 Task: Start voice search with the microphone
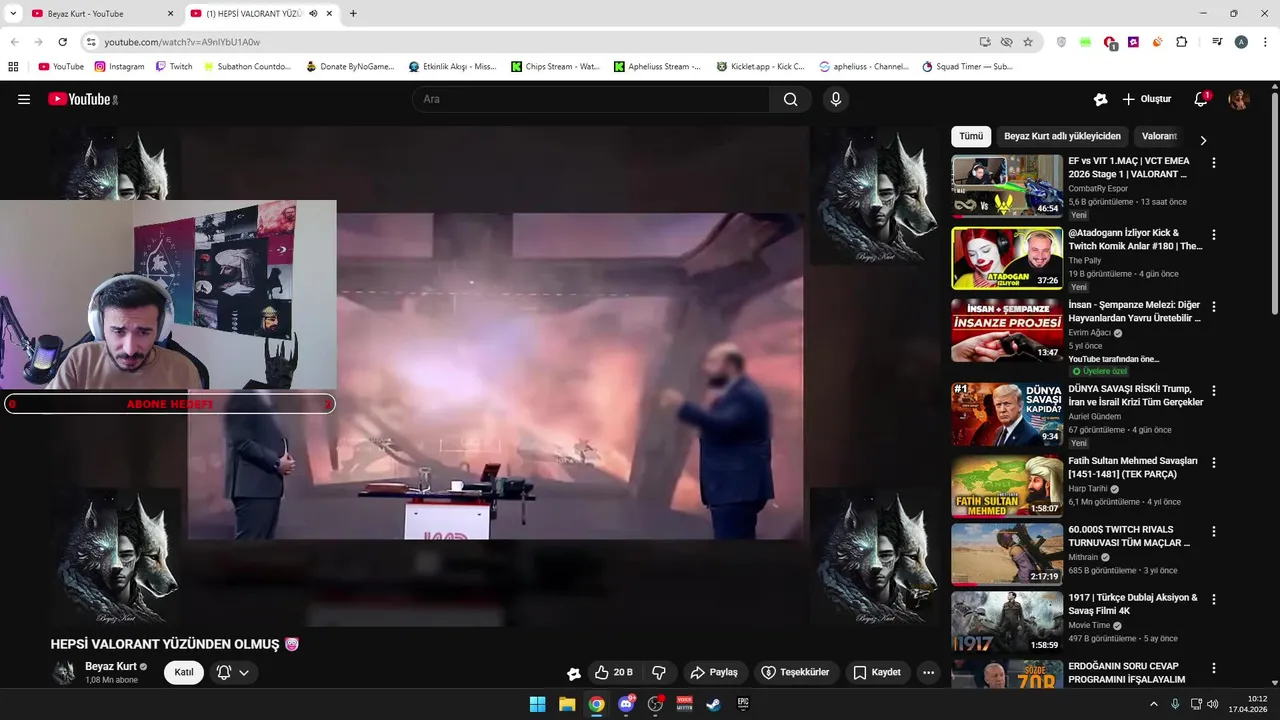(836, 99)
